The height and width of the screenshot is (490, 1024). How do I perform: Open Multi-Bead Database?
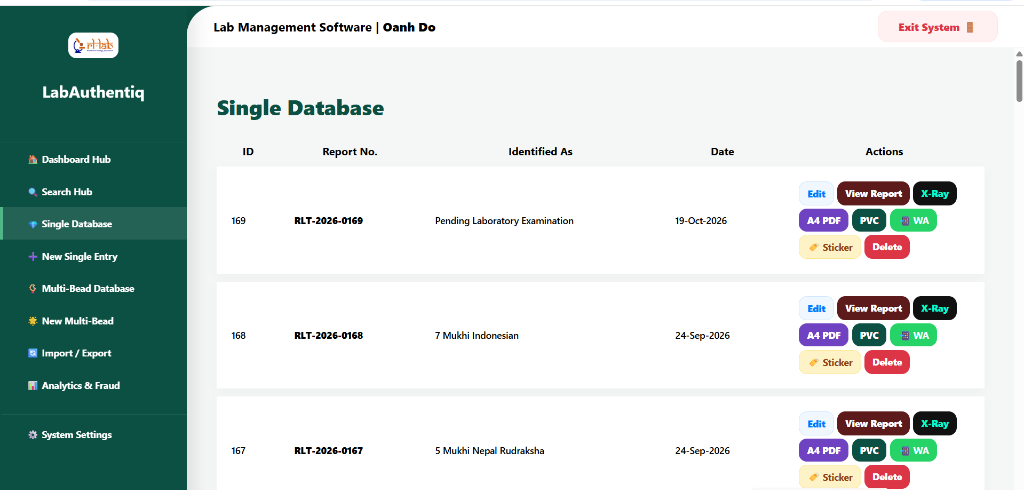pos(93,288)
